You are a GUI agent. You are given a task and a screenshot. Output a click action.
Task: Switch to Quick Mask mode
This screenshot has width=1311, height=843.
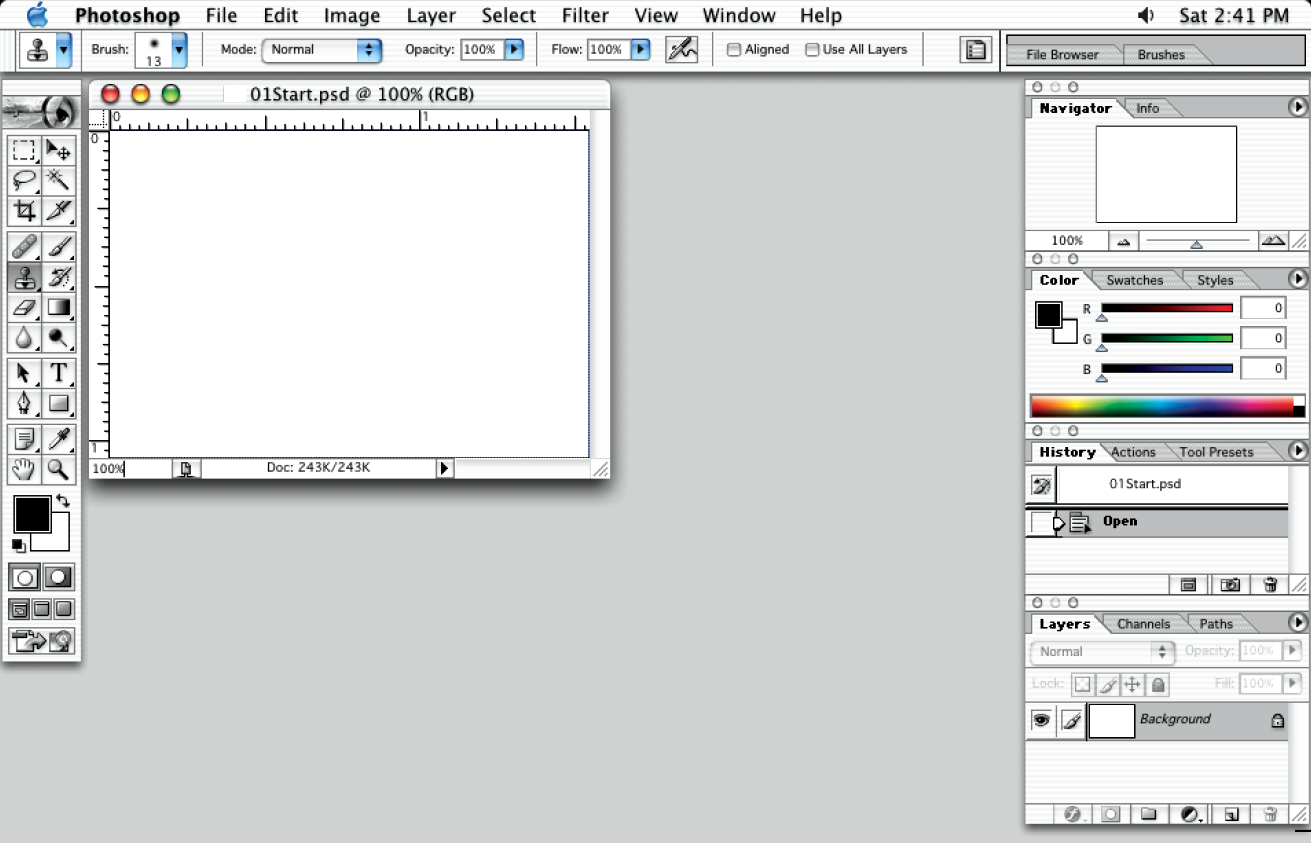pos(59,577)
